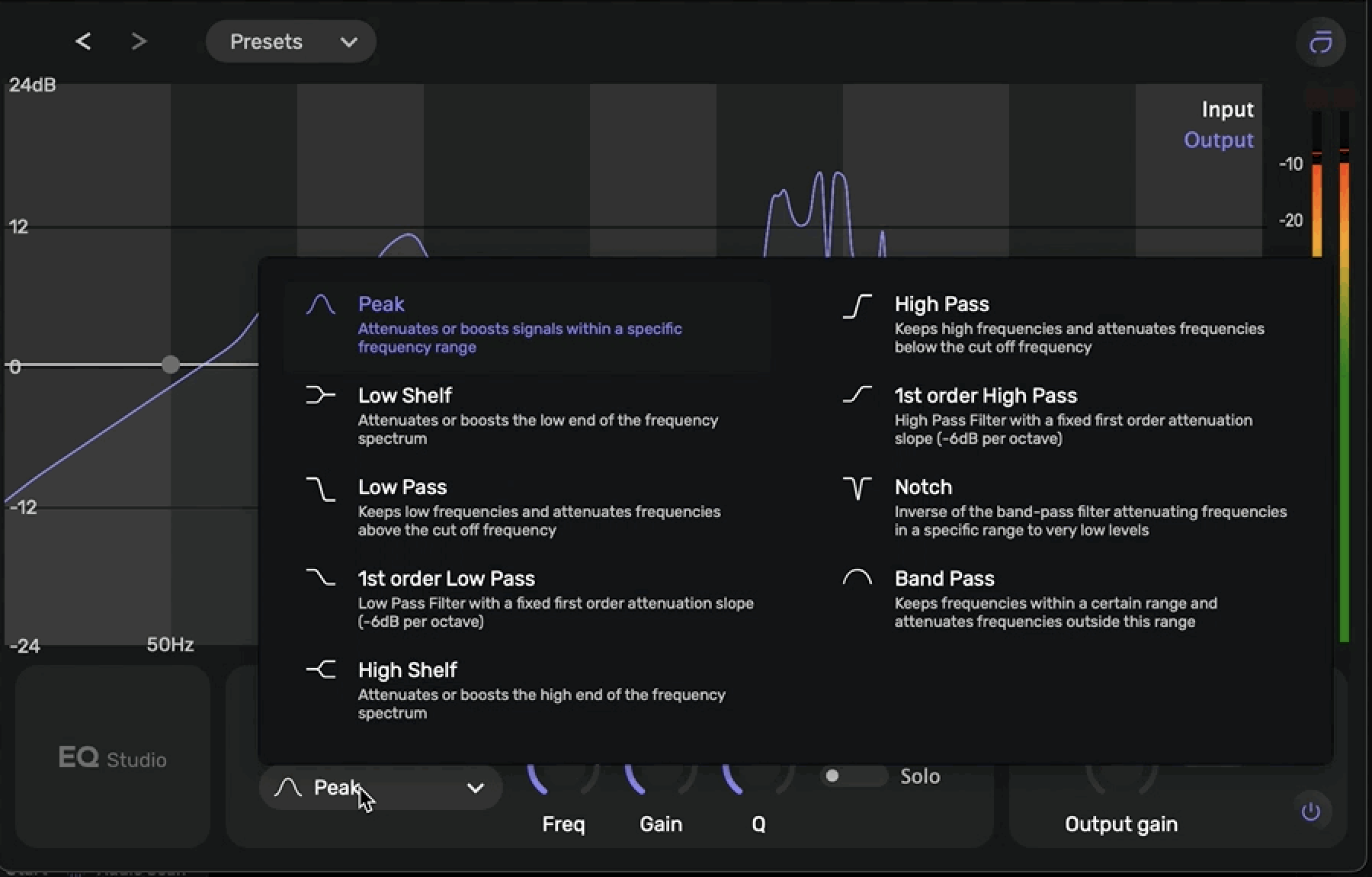Open the Presets dropdown
The height and width of the screenshot is (877, 1372).
(291, 41)
